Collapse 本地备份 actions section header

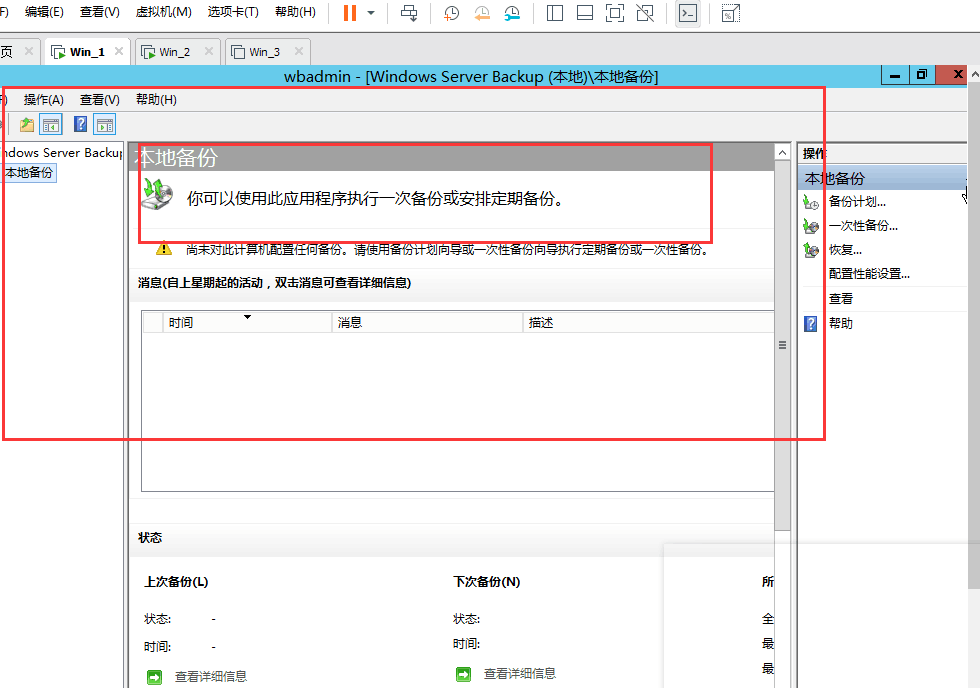coord(882,178)
